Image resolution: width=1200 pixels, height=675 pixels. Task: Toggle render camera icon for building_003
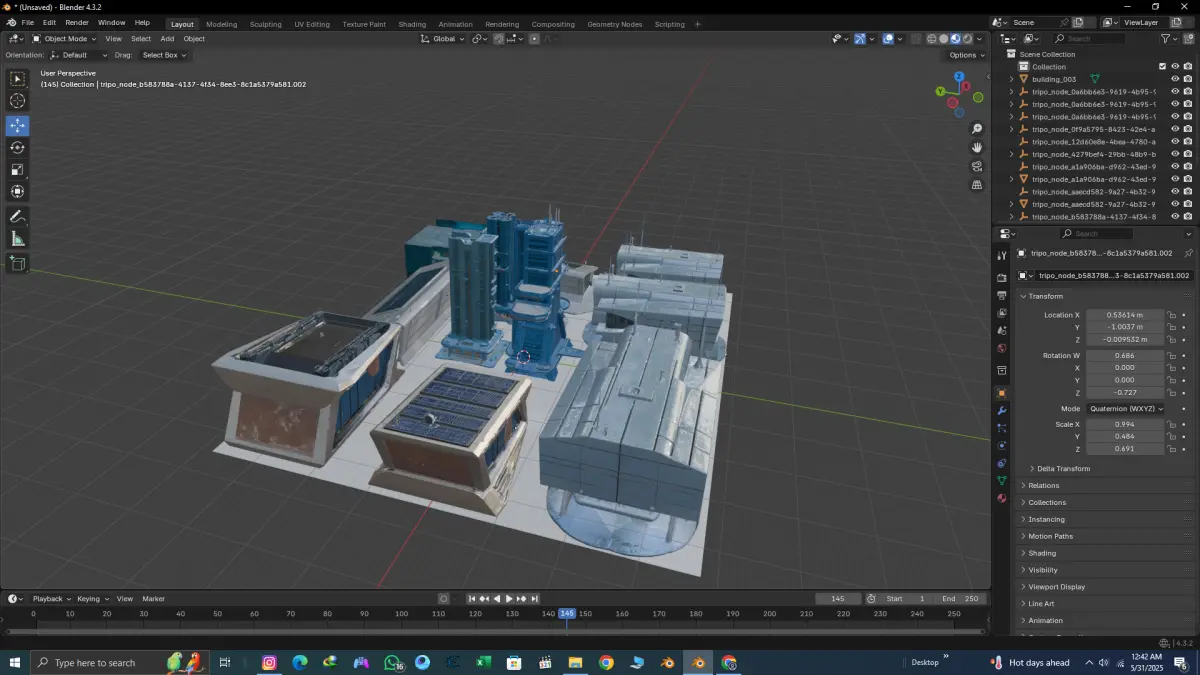click(x=1187, y=79)
